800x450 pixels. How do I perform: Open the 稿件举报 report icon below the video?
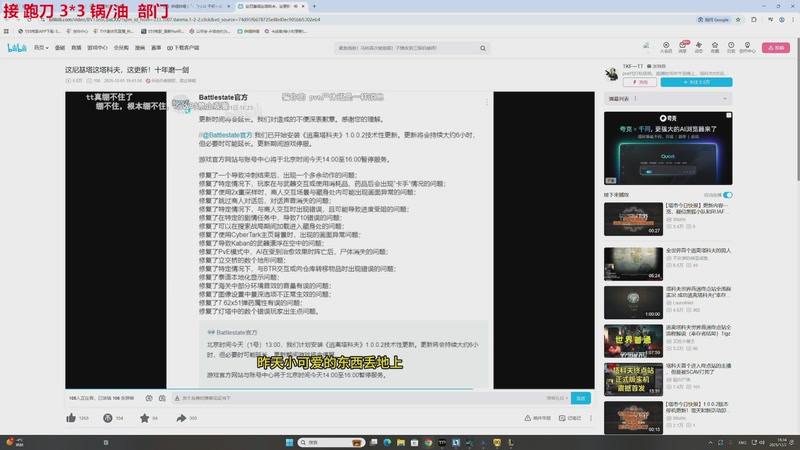(537, 418)
